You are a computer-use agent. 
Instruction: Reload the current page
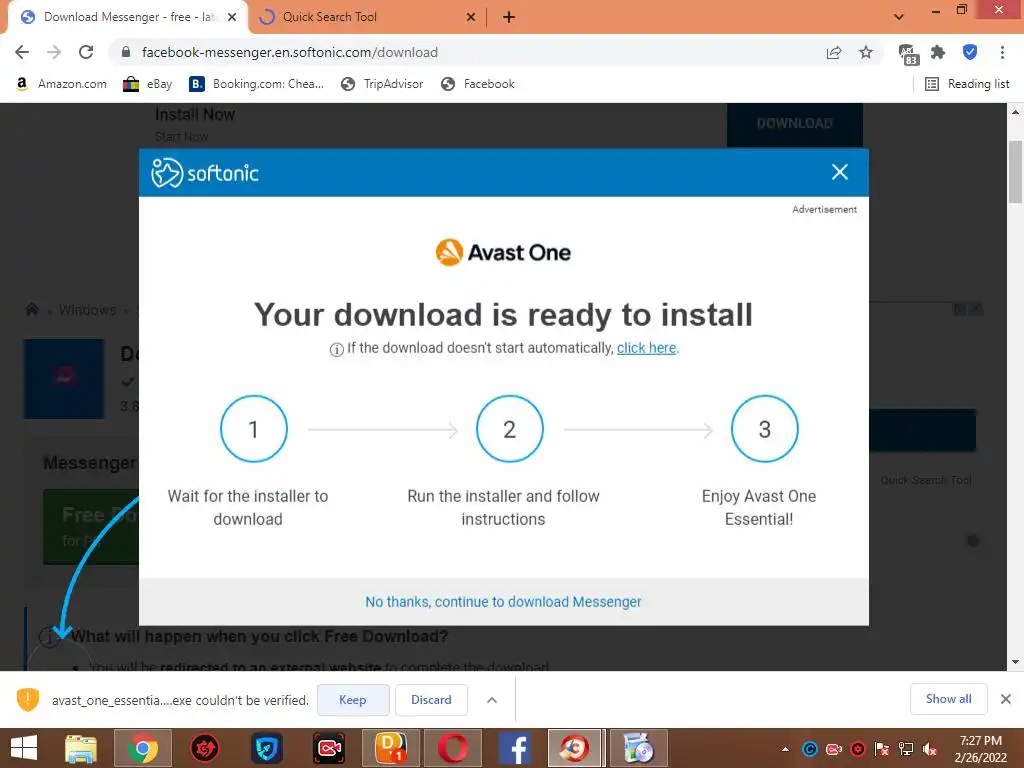click(x=86, y=52)
